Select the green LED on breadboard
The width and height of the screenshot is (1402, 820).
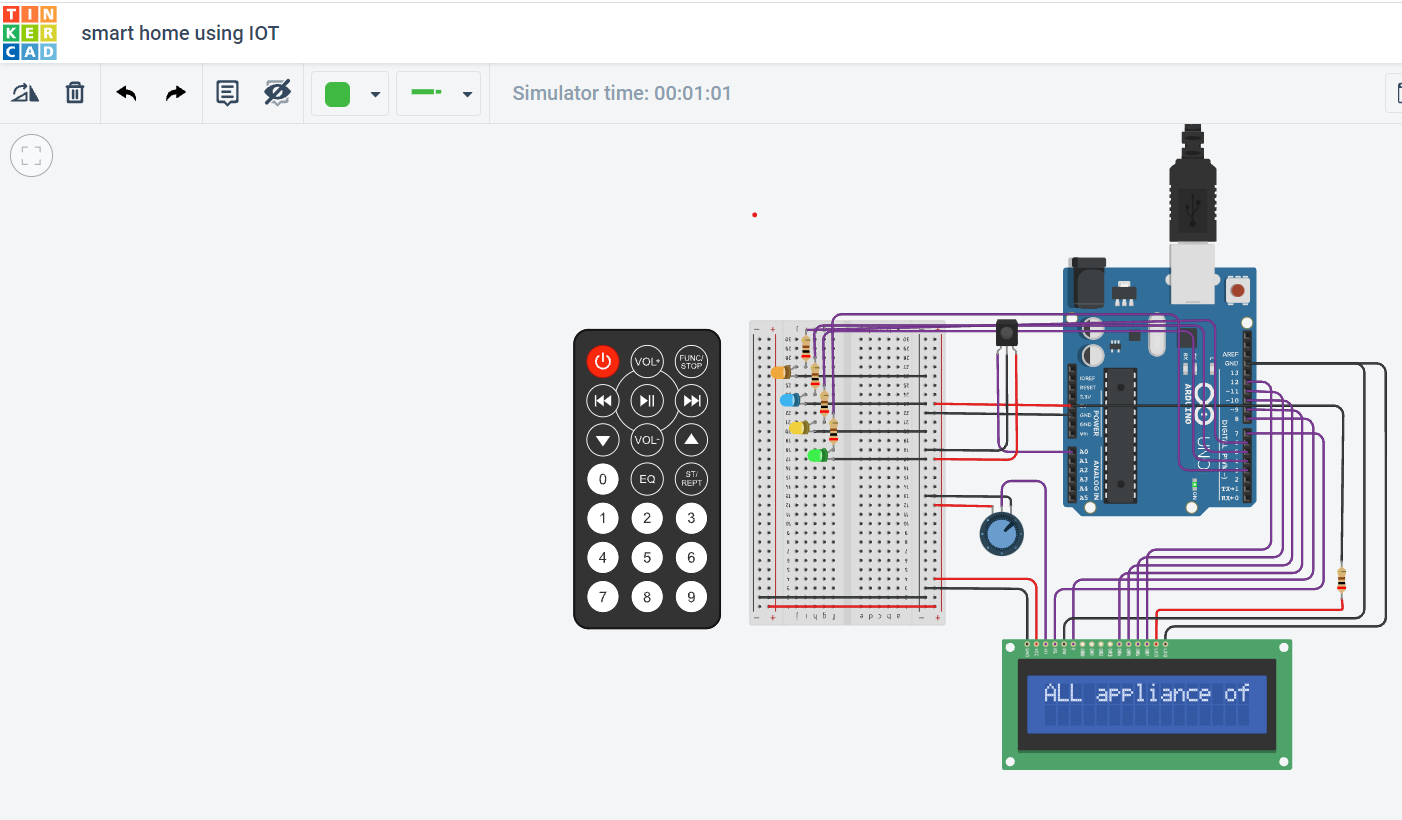click(817, 455)
